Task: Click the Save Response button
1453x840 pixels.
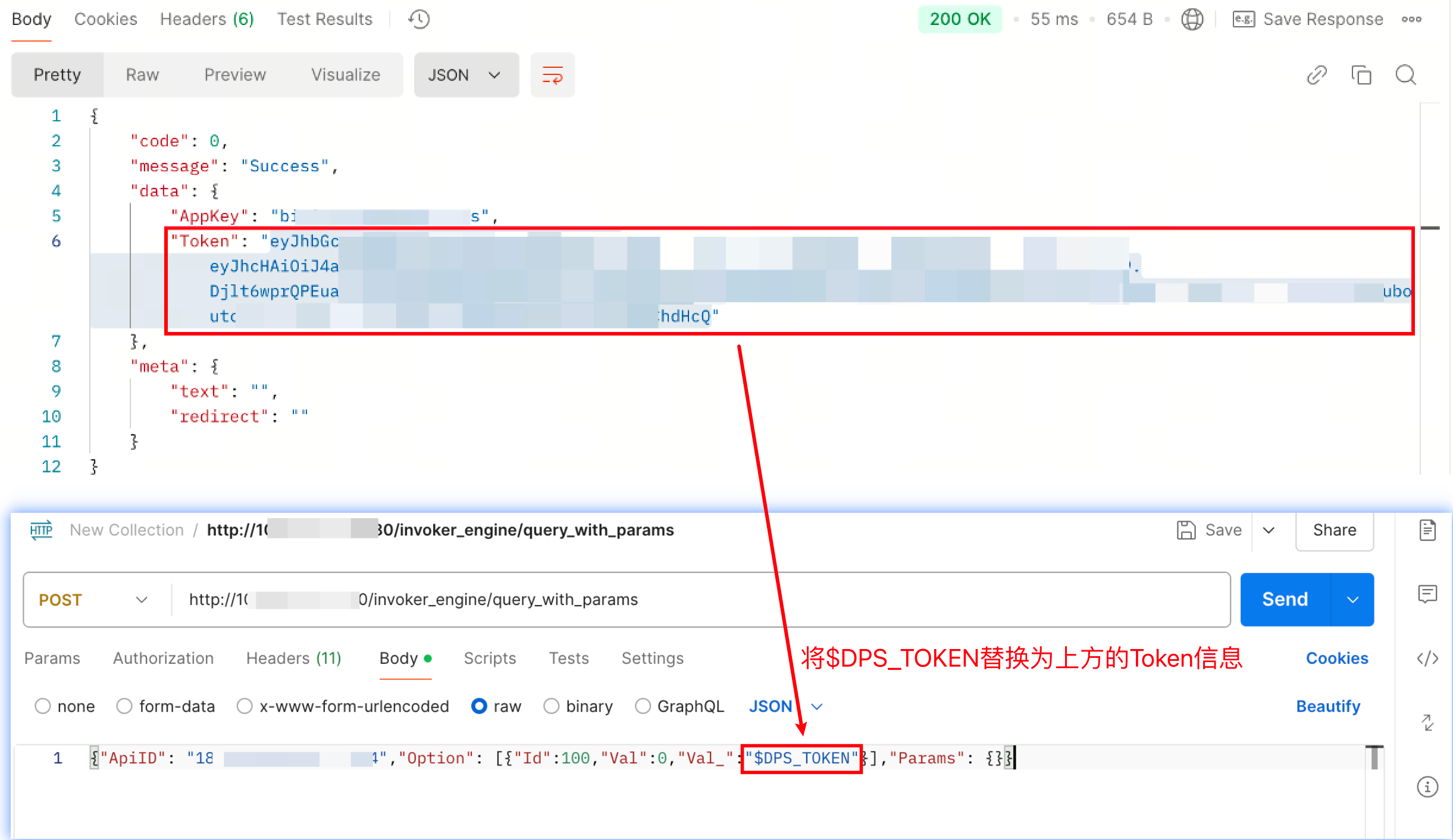Action: [x=1308, y=20]
